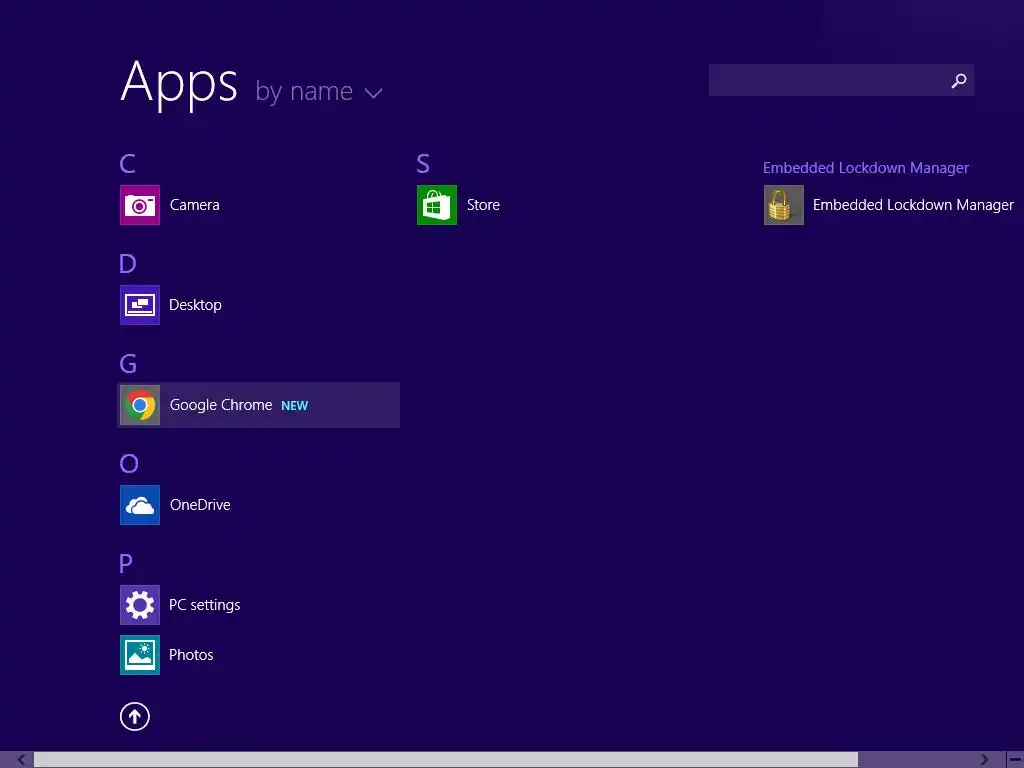Open the 'by name' sort dropdown
The width and height of the screenshot is (1024, 768).
click(318, 91)
